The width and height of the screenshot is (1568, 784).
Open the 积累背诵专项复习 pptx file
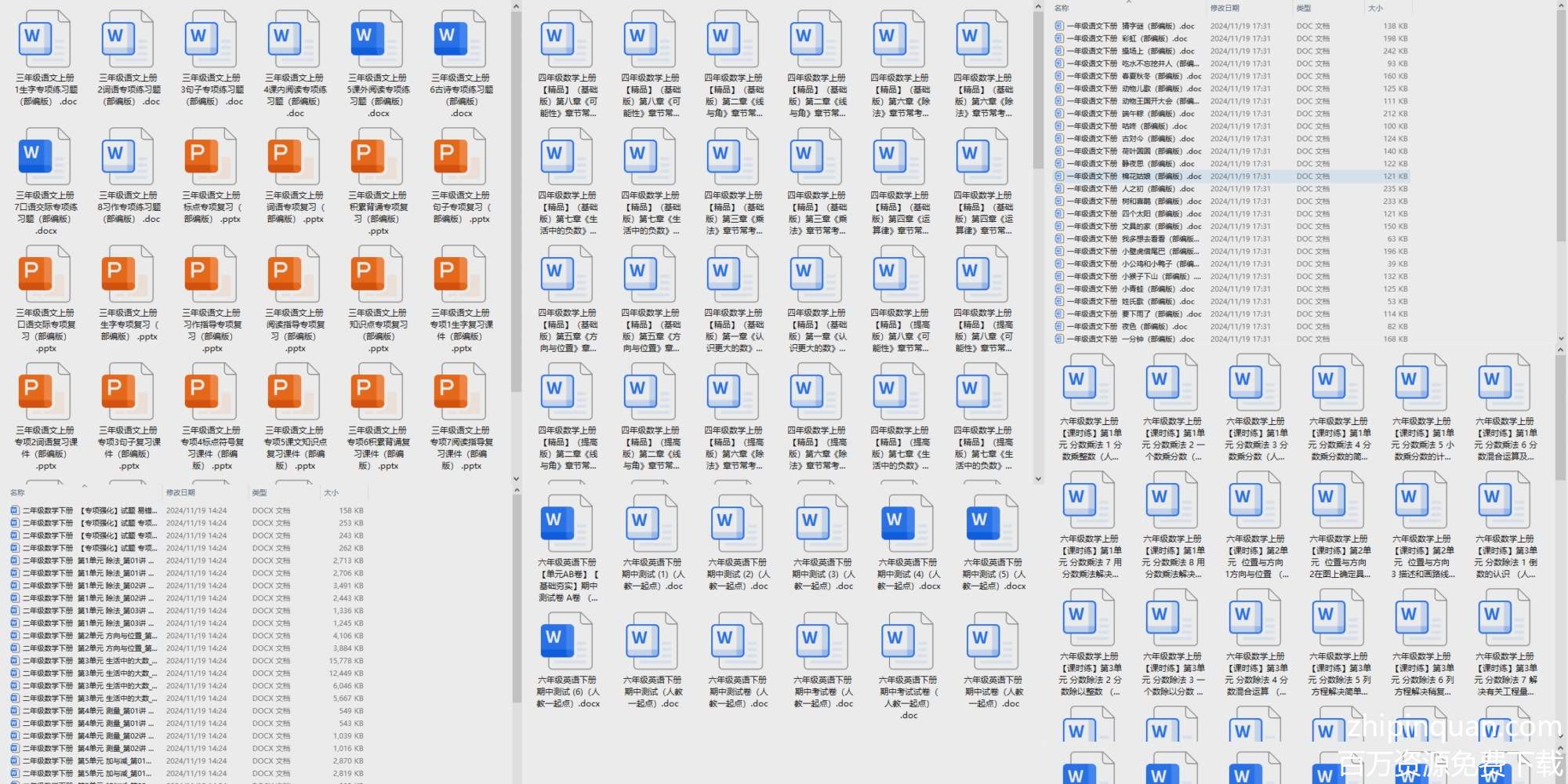click(x=378, y=157)
